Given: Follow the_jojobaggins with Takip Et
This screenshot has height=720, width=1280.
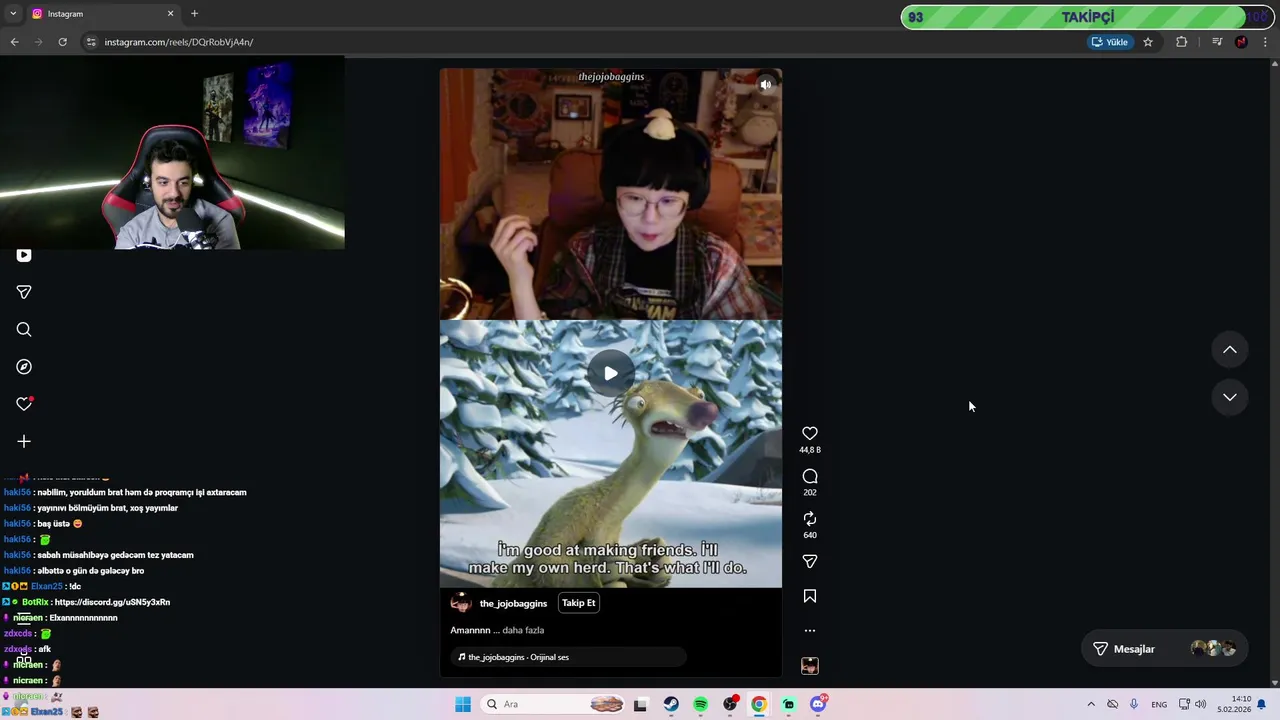Looking at the screenshot, I should (x=578, y=603).
